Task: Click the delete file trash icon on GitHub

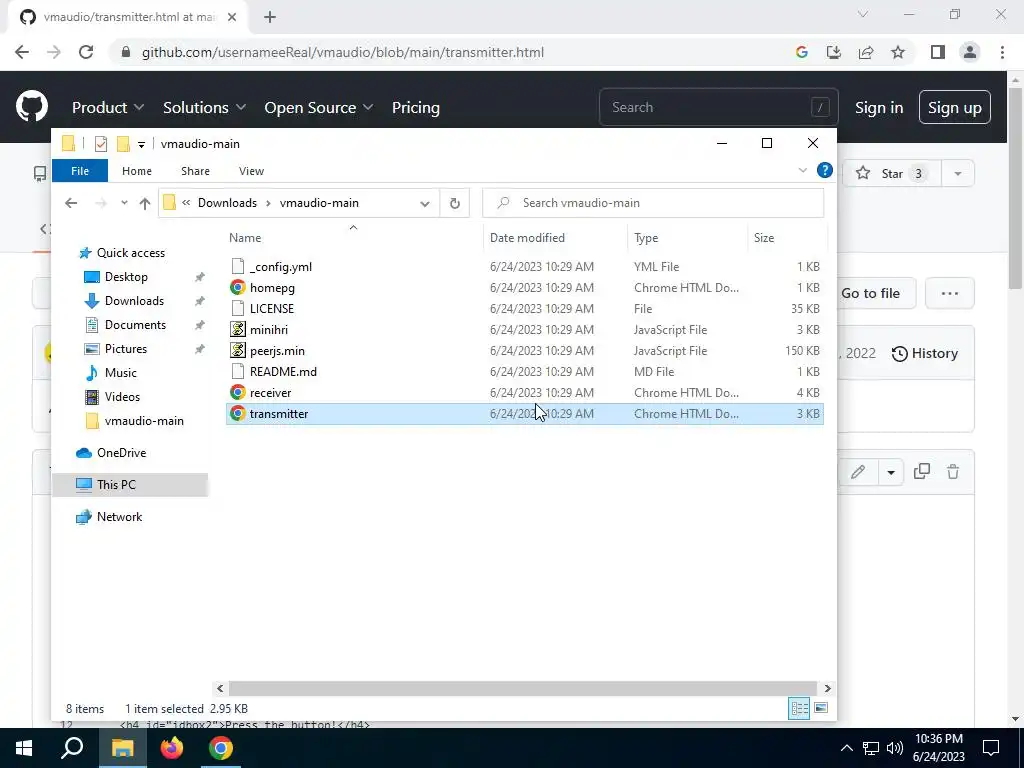Action: click(953, 472)
